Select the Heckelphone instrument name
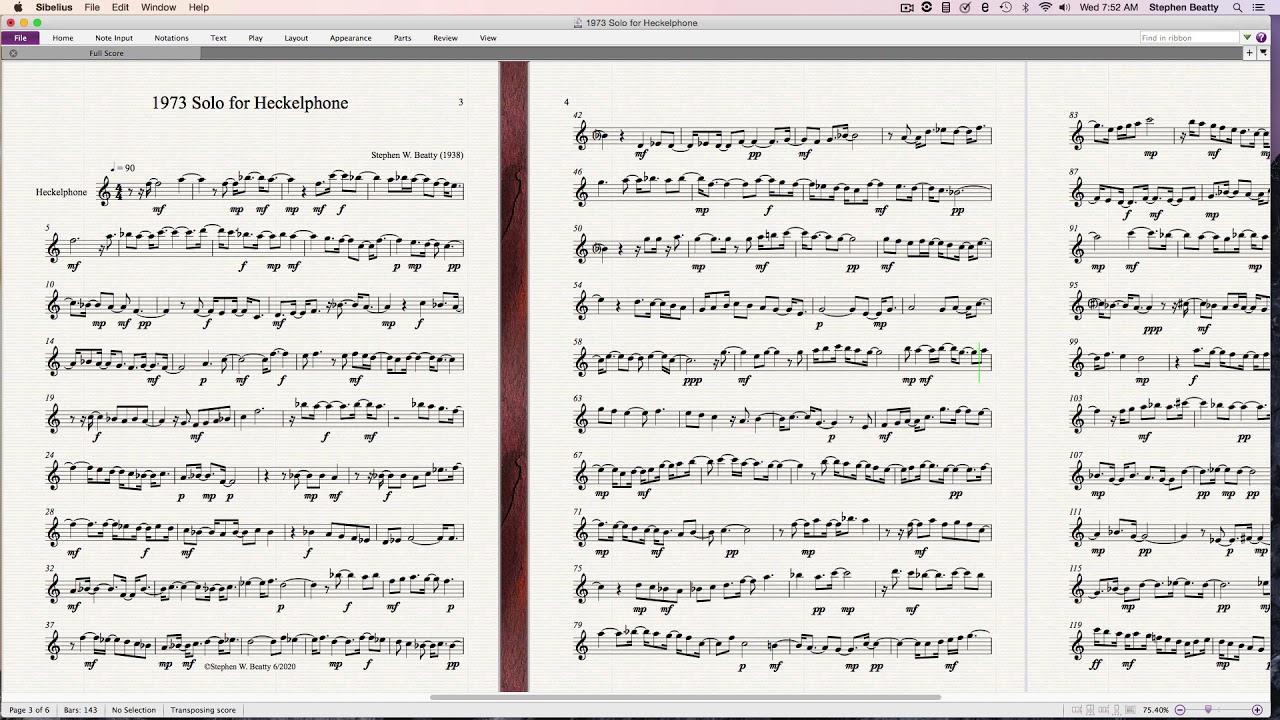This screenshot has height=720, width=1280. [61, 192]
